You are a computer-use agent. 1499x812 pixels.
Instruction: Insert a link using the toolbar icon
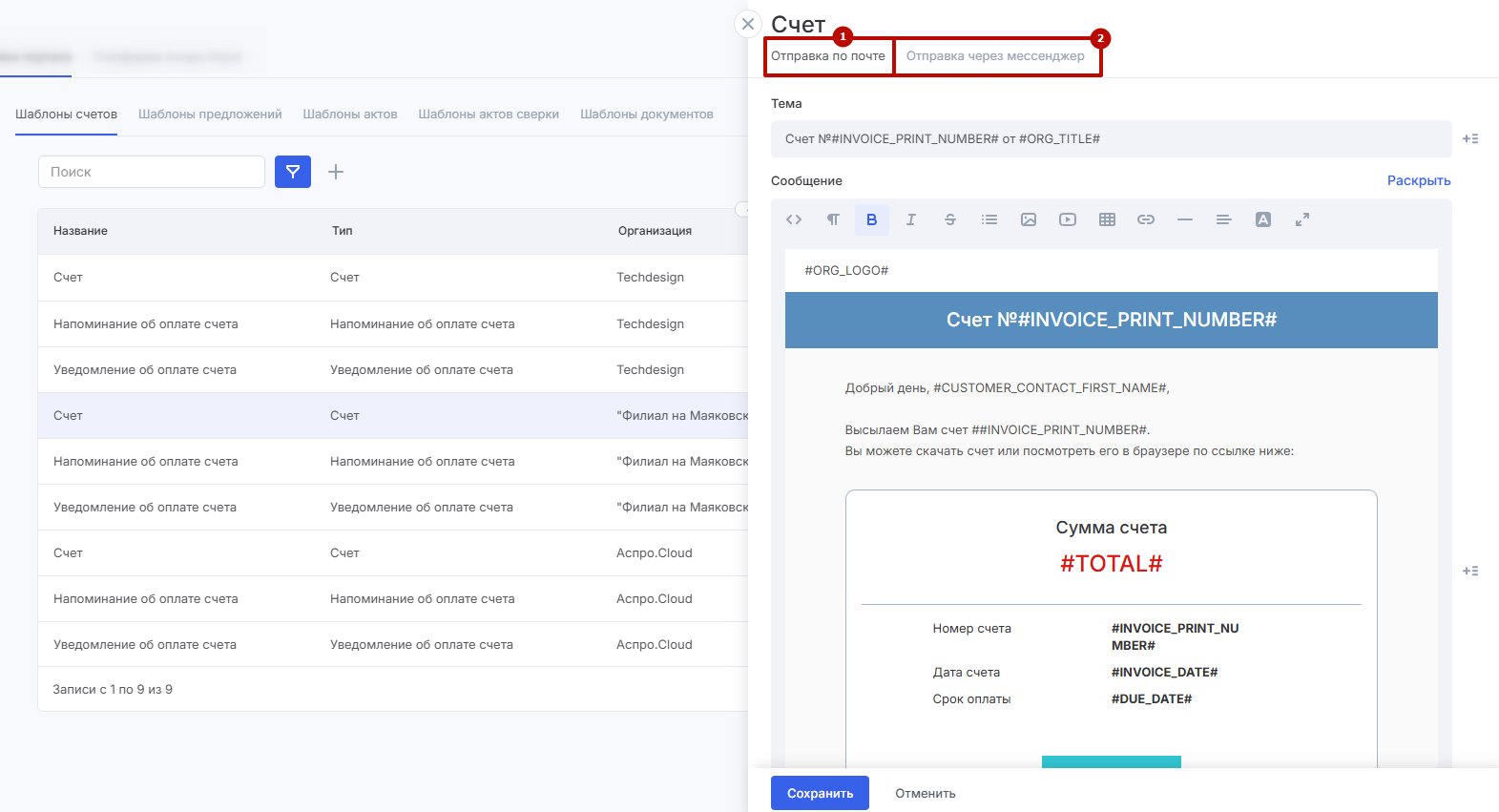click(1145, 219)
